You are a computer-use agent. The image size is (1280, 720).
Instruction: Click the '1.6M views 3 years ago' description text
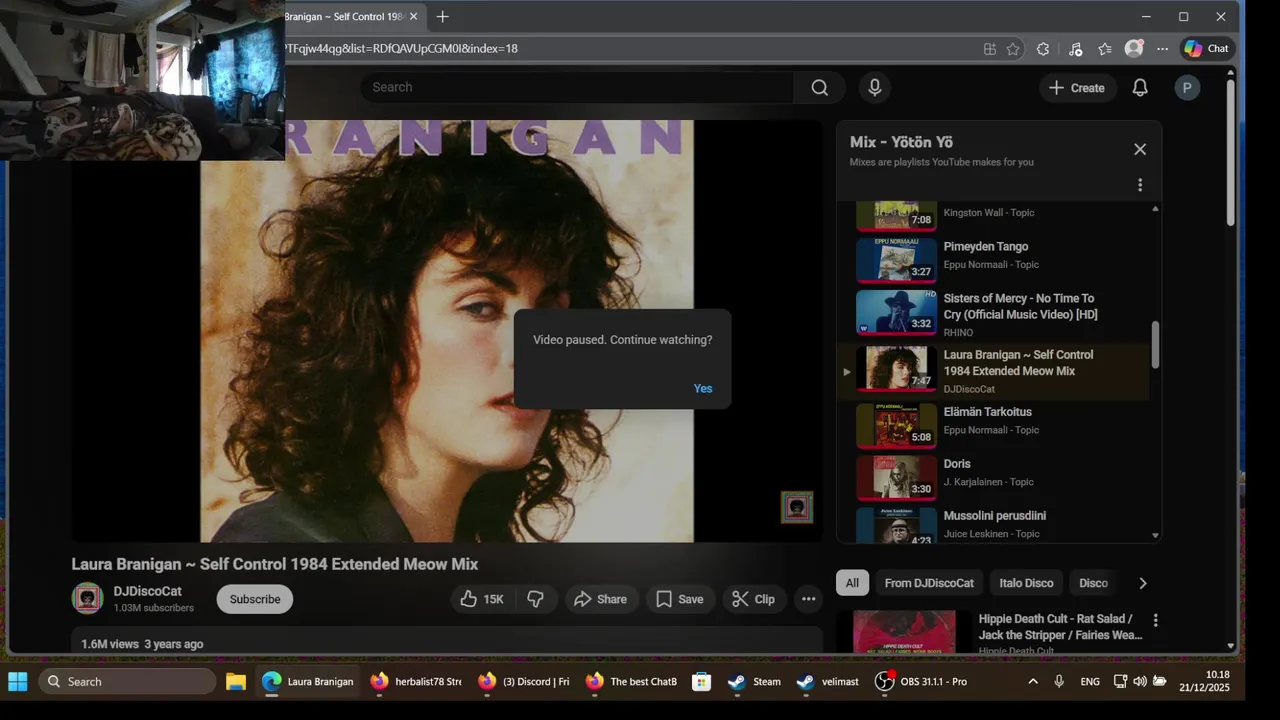click(x=142, y=644)
